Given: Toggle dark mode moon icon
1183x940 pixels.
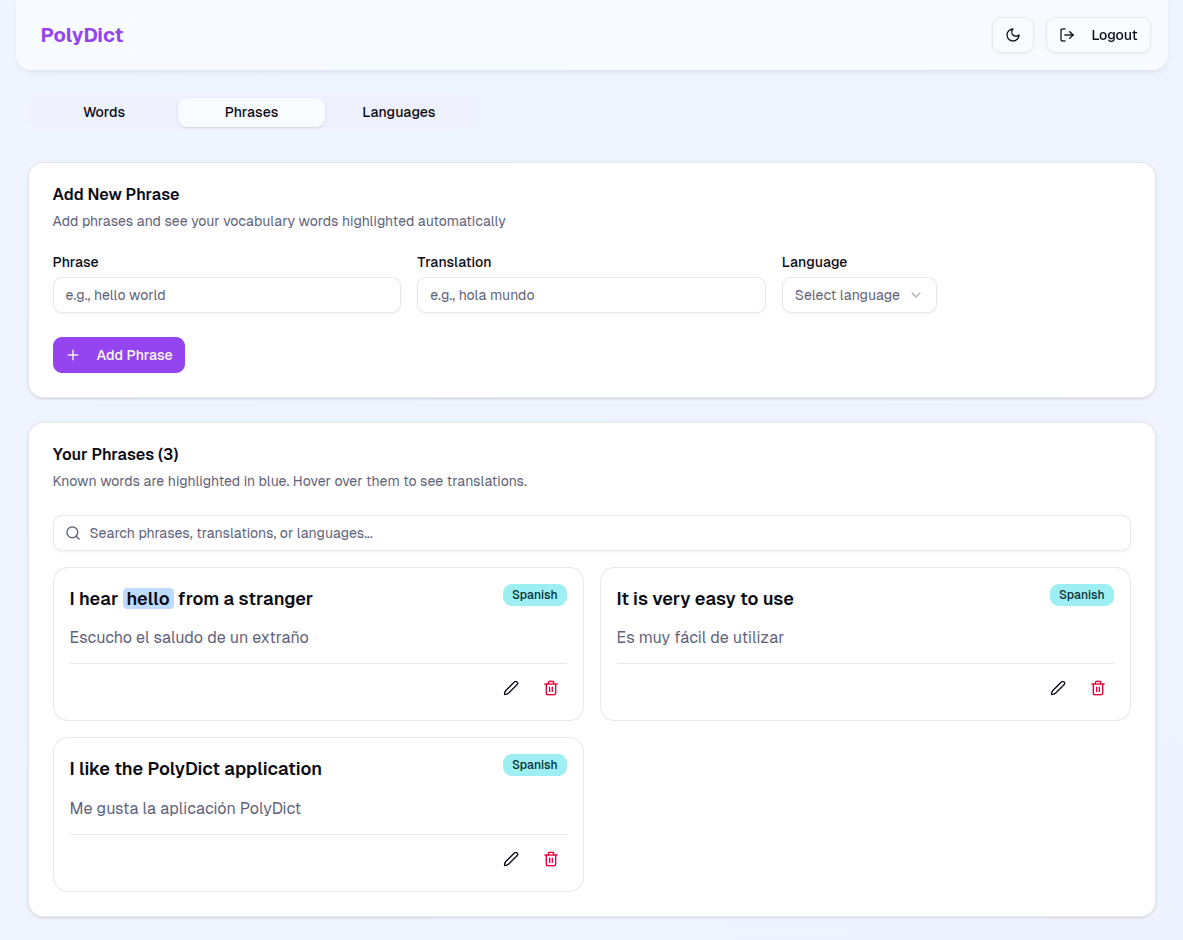Looking at the screenshot, I should pyautogui.click(x=1012, y=35).
